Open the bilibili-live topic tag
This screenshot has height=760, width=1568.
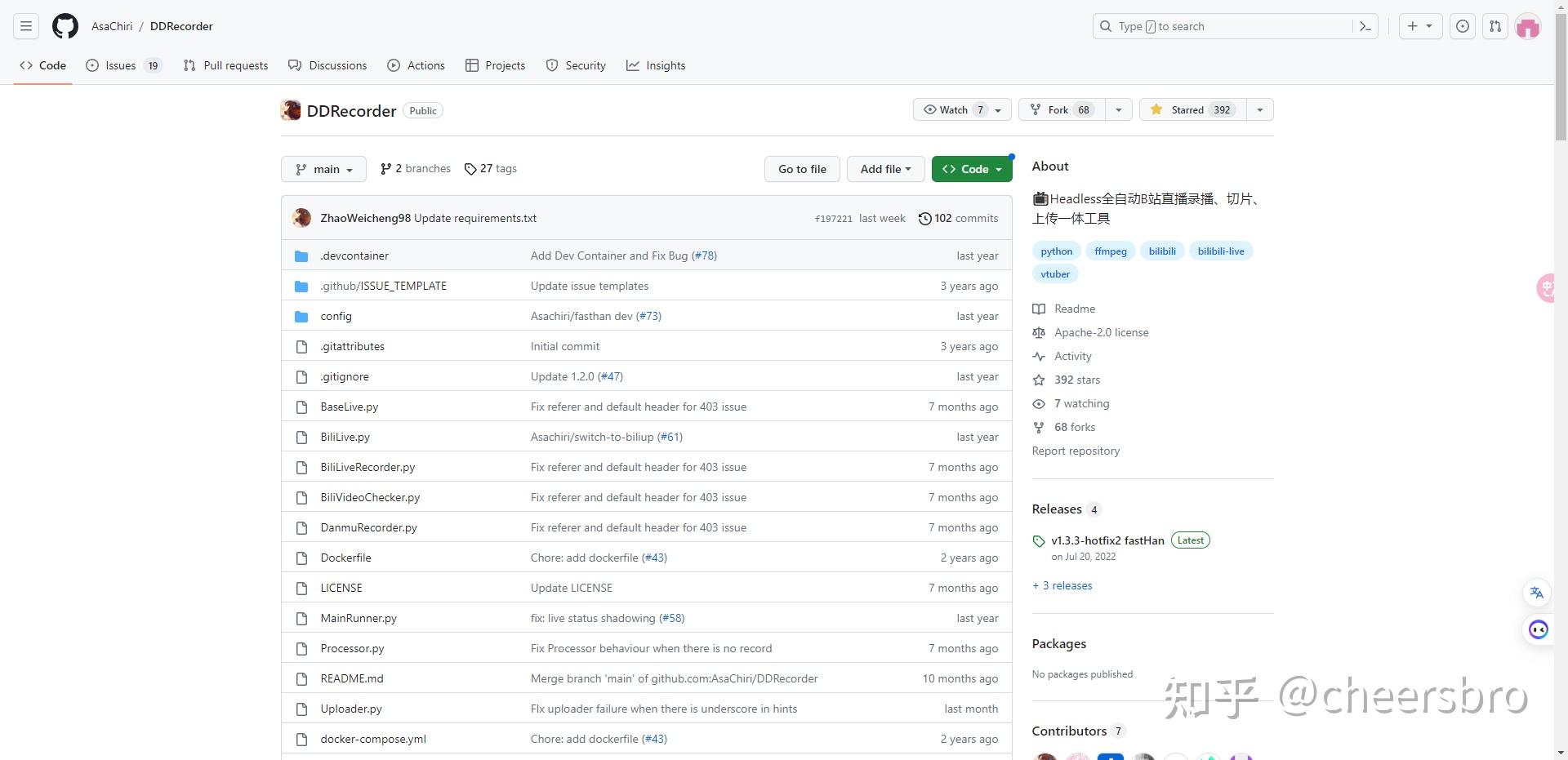coord(1221,251)
